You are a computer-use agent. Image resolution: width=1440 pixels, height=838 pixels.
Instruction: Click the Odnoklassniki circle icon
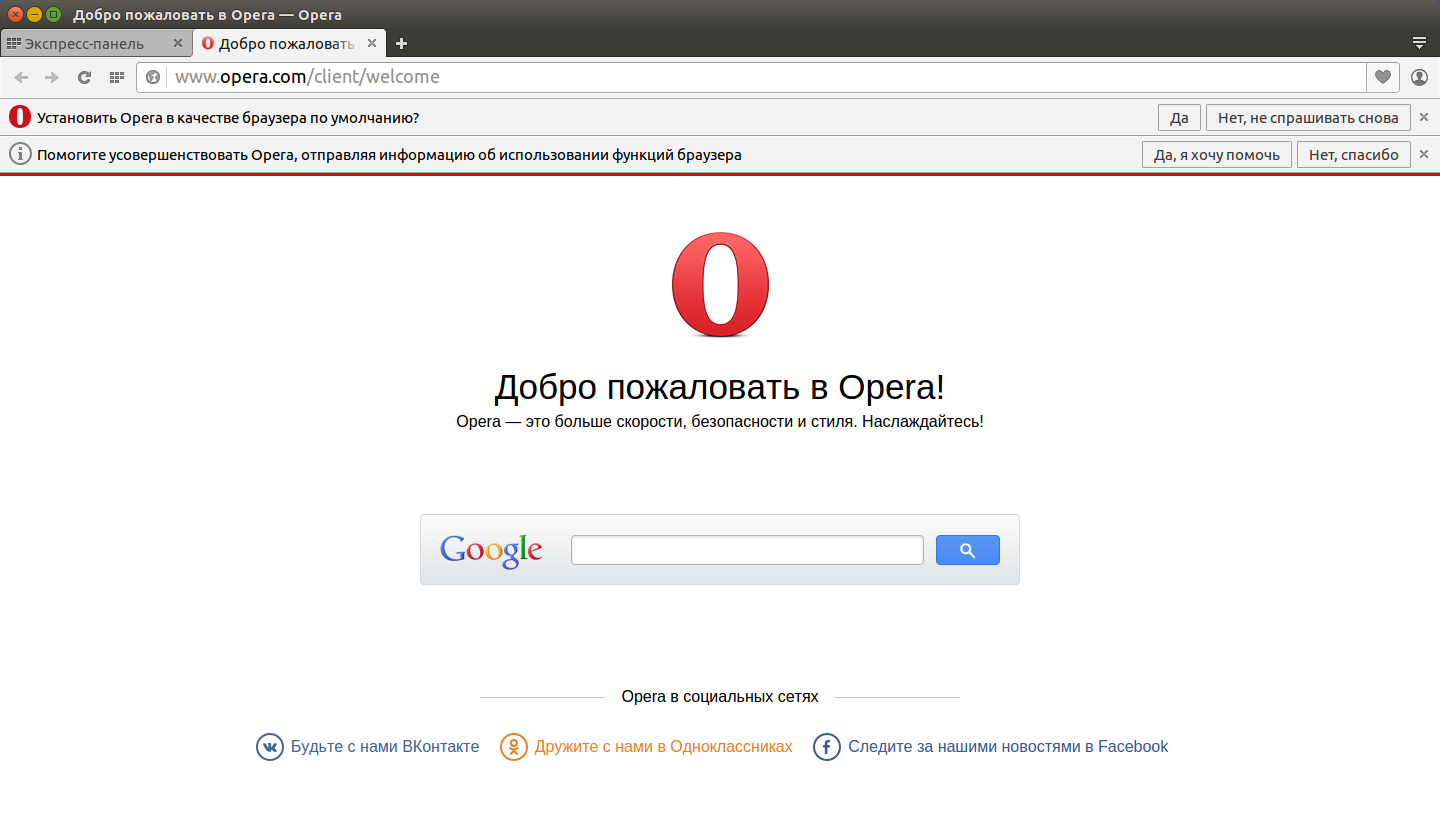click(x=514, y=746)
